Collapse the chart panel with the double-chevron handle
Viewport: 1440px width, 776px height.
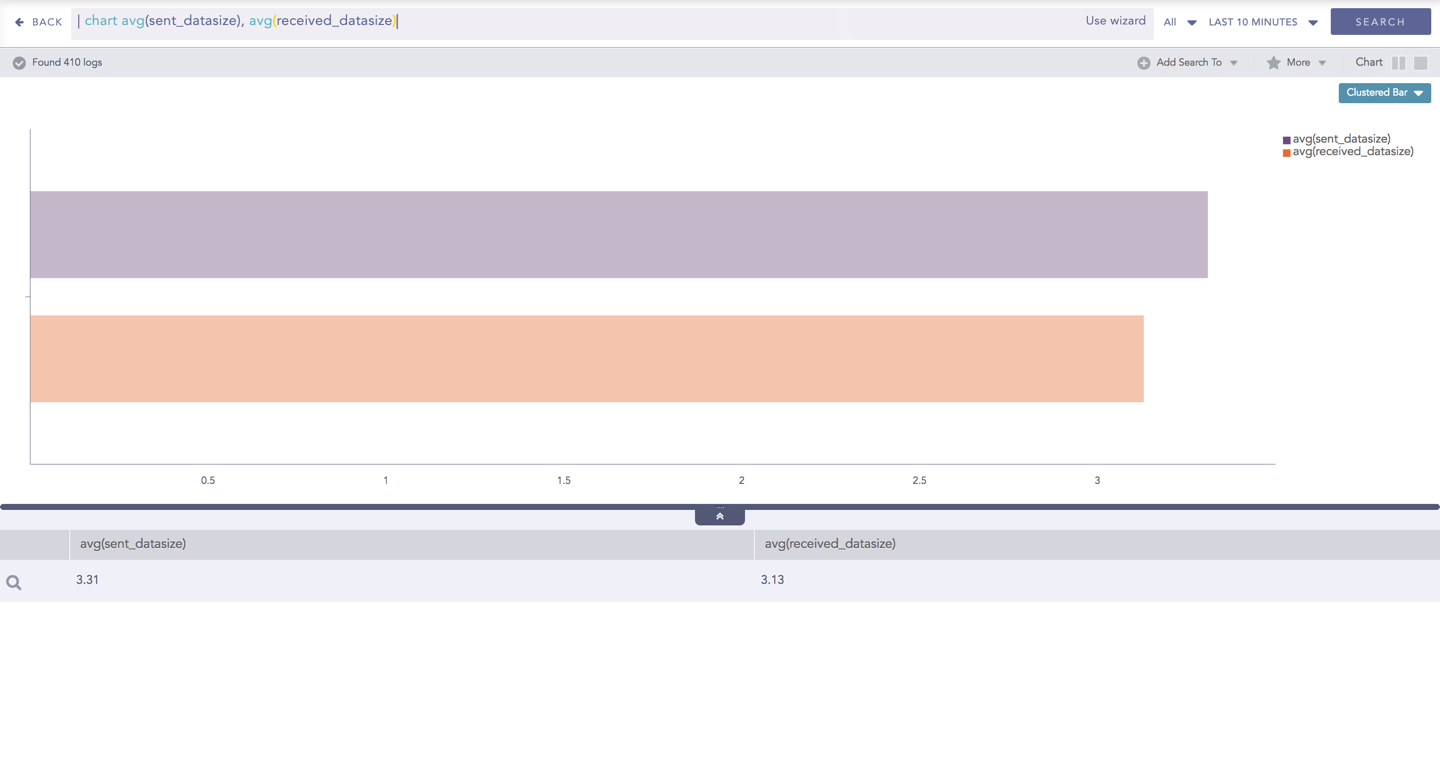point(719,516)
